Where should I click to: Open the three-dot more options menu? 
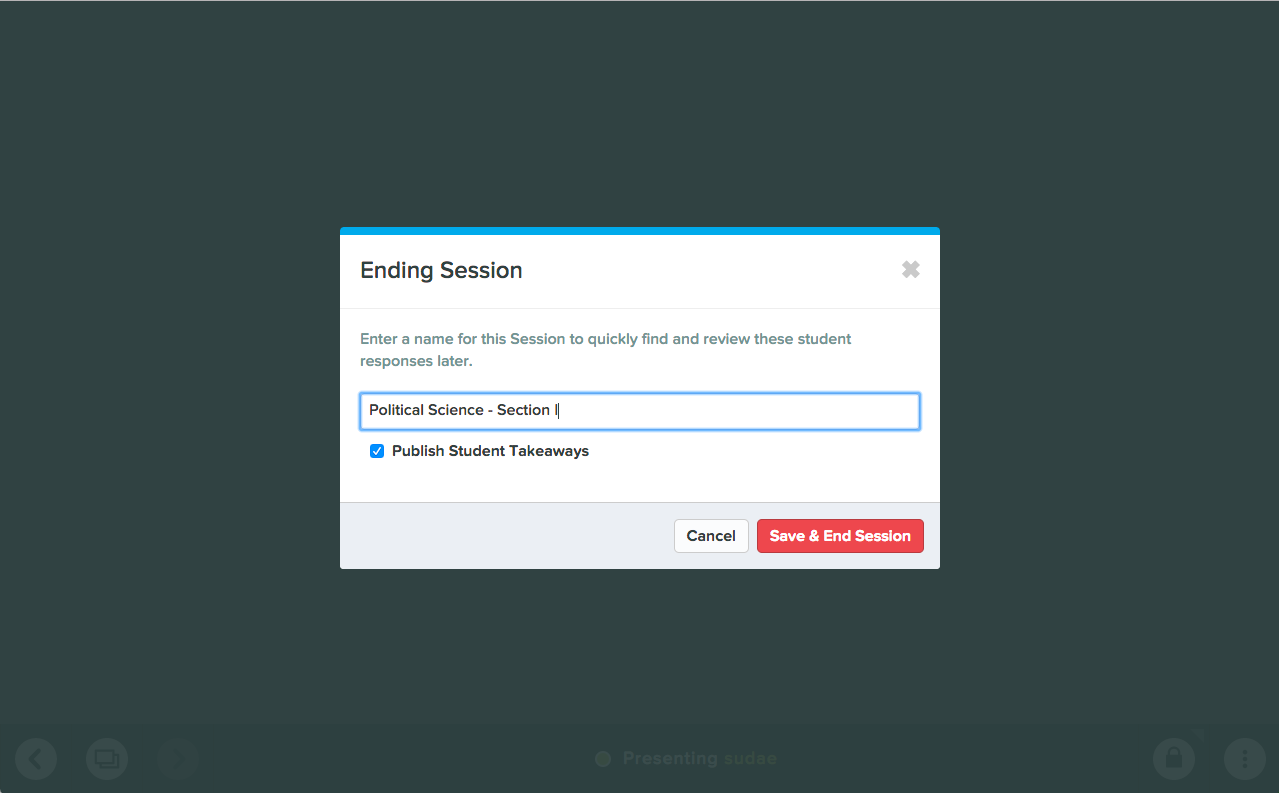[1245, 759]
